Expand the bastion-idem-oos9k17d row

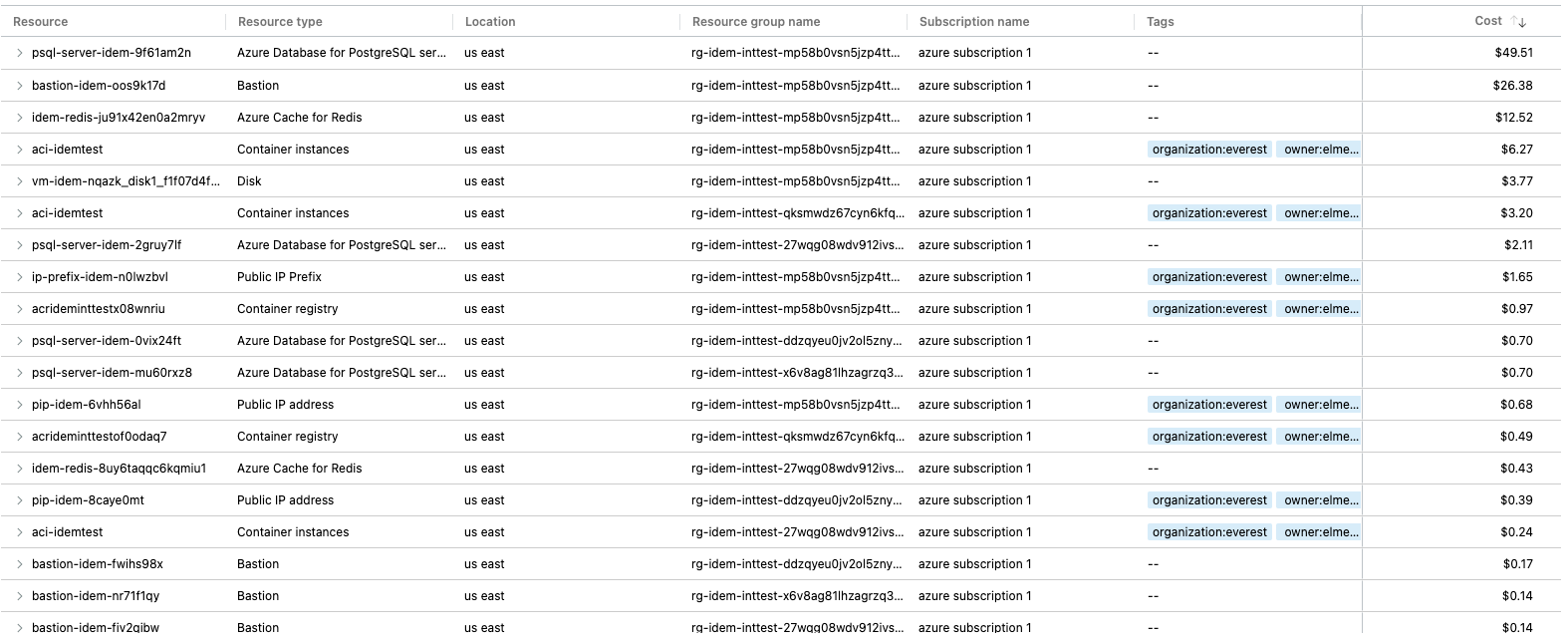18,85
